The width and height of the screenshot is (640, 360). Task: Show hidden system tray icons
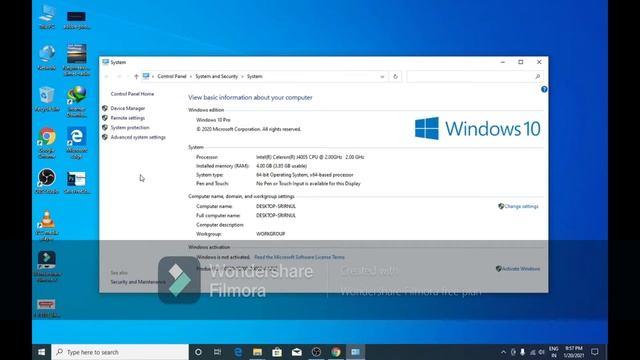tap(503, 352)
